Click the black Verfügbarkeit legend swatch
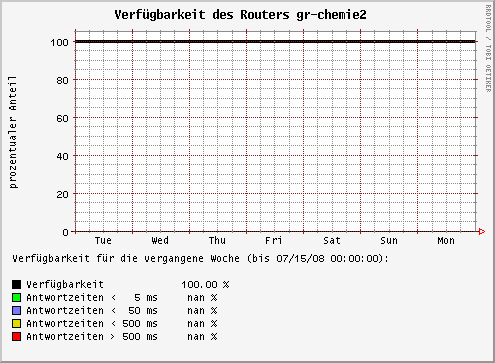Viewport: 495px width, 363px height. 17,285
